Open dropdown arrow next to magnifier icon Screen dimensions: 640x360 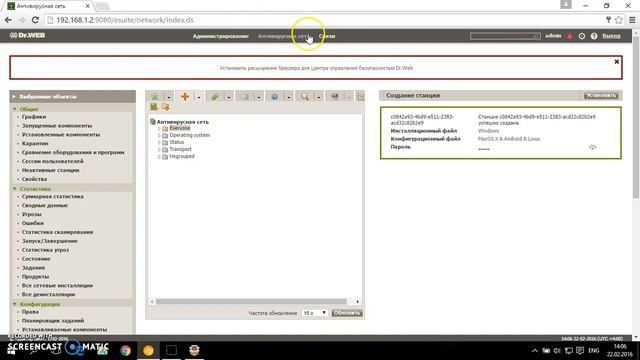(x=318, y=97)
